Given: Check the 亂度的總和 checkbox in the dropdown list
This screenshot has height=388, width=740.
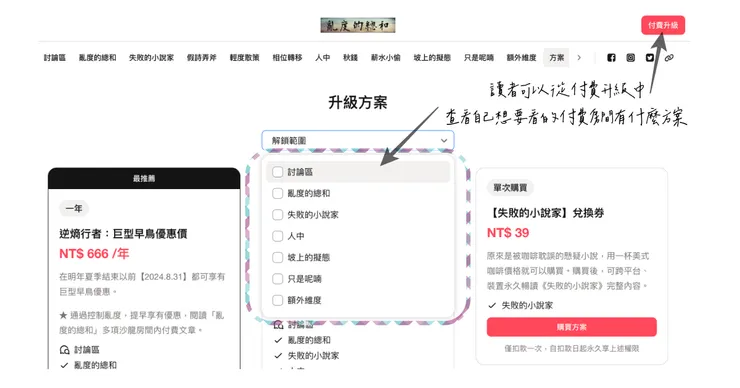Looking at the screenshot, I should tap(278, 193).
